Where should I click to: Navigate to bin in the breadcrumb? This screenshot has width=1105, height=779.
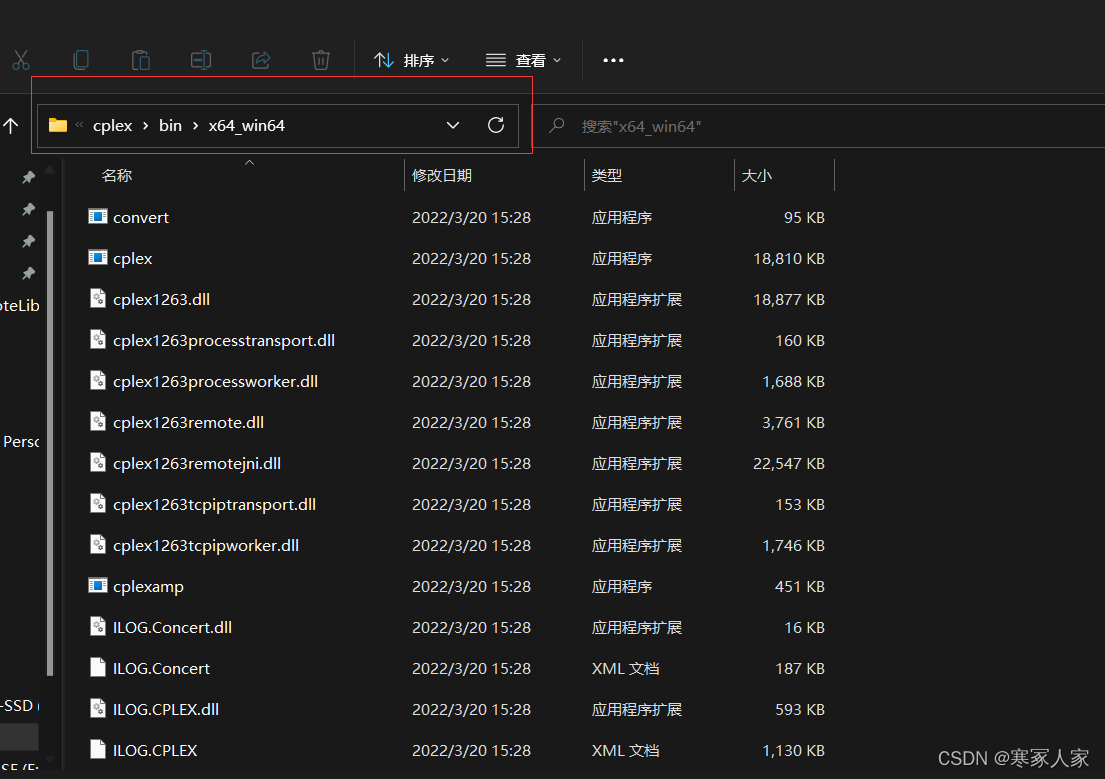point(171,125)
